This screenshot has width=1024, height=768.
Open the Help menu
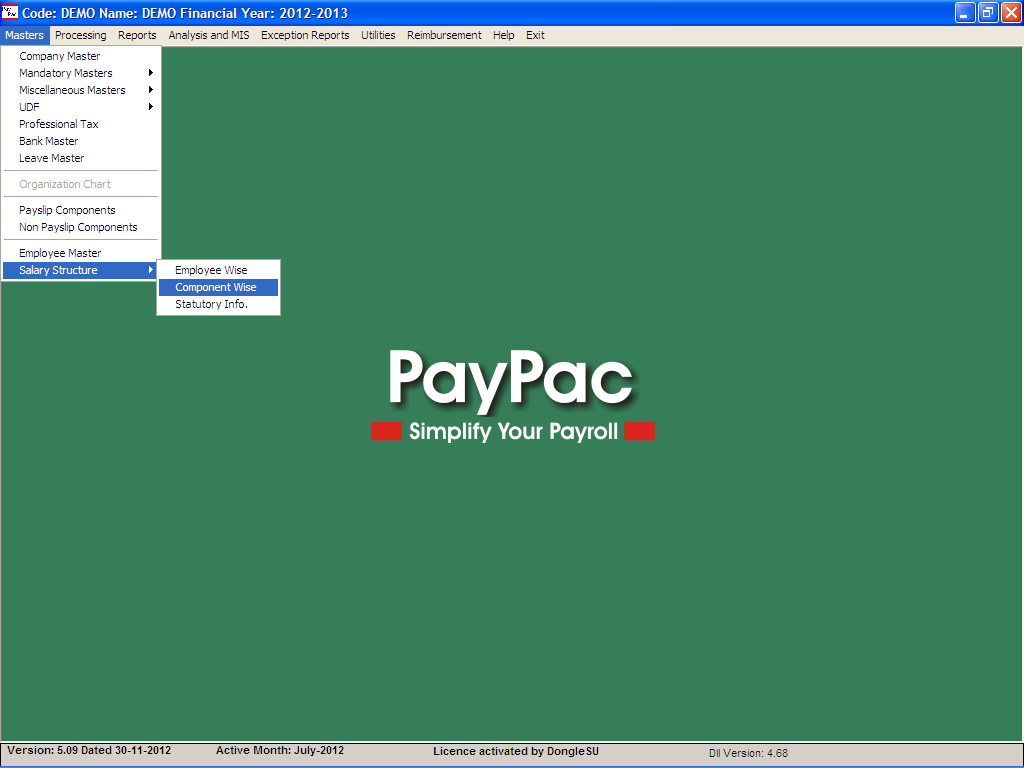coord(504,35)
